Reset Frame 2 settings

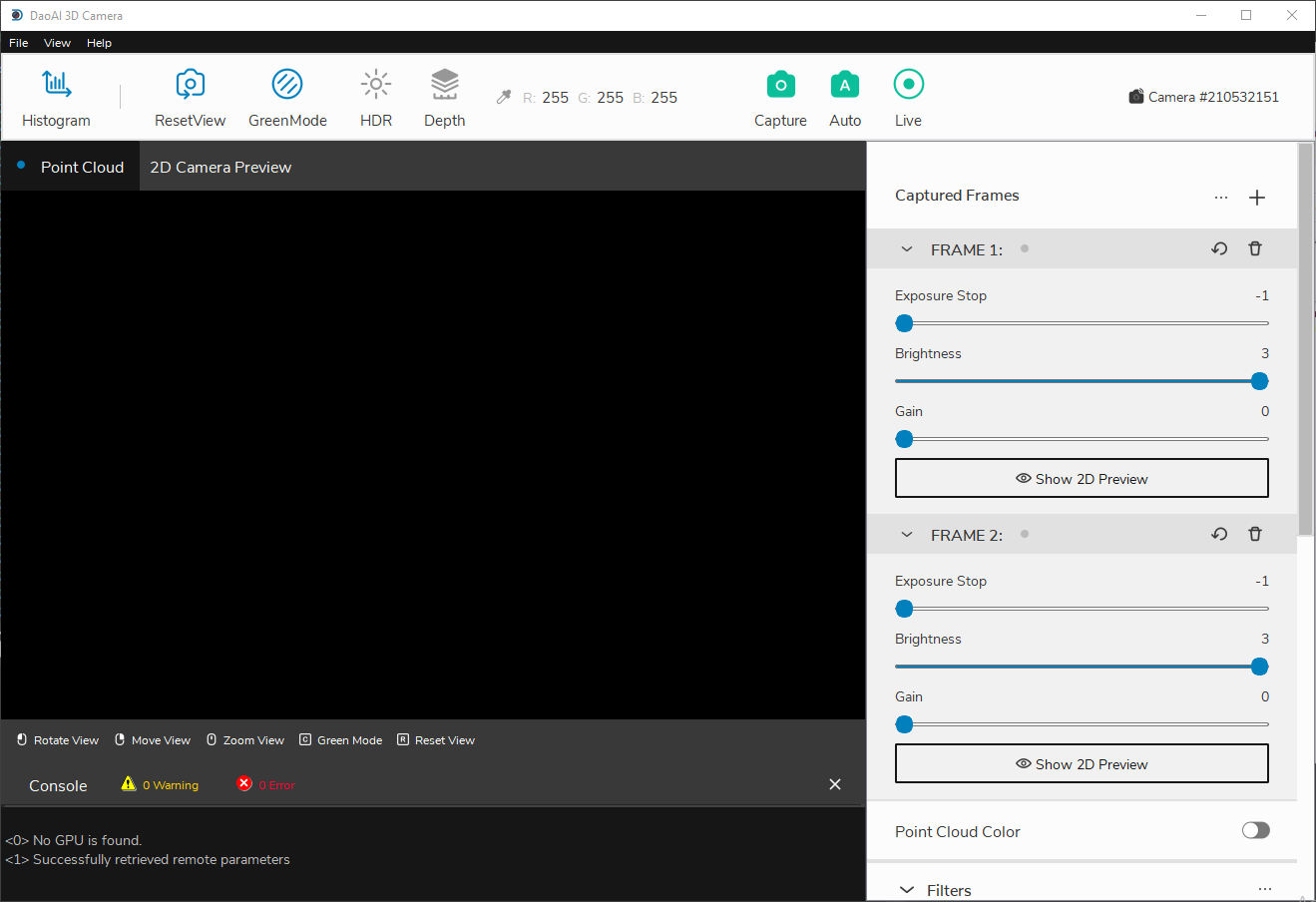coord(1219,535)
